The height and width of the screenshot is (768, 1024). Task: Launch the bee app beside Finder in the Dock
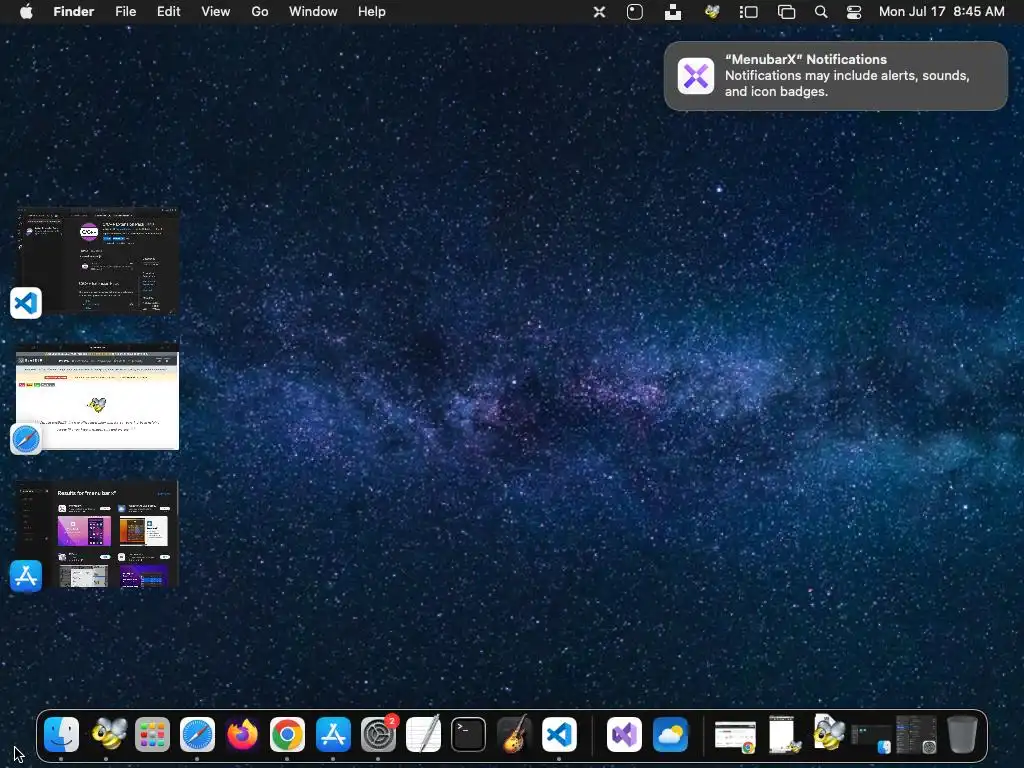point(107,735)
